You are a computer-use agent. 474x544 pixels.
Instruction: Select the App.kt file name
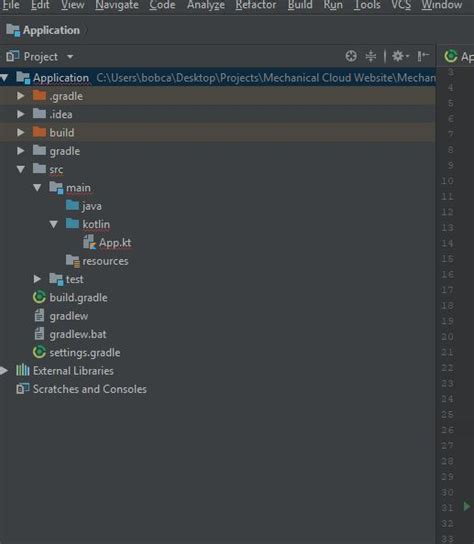pos(115,243)
